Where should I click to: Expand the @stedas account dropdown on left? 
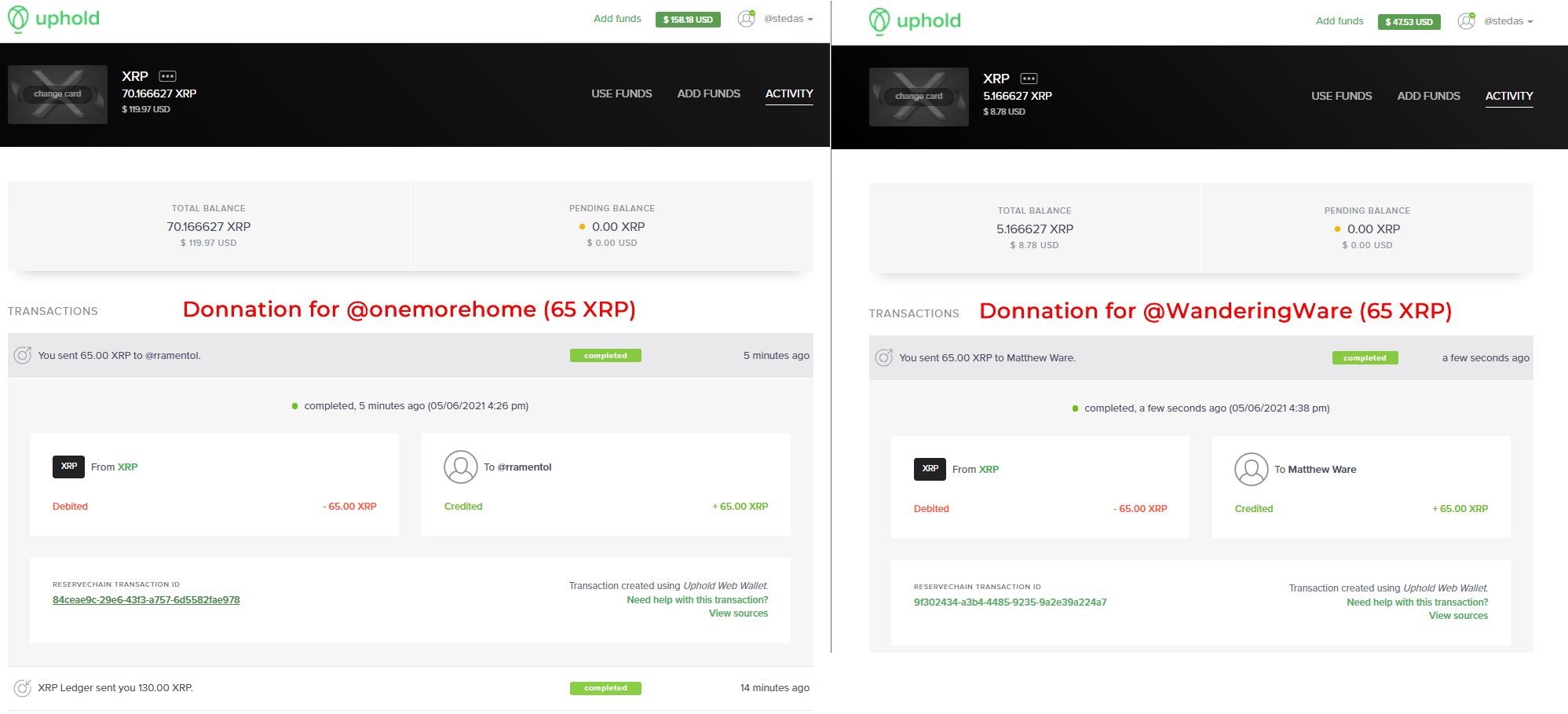788,19
